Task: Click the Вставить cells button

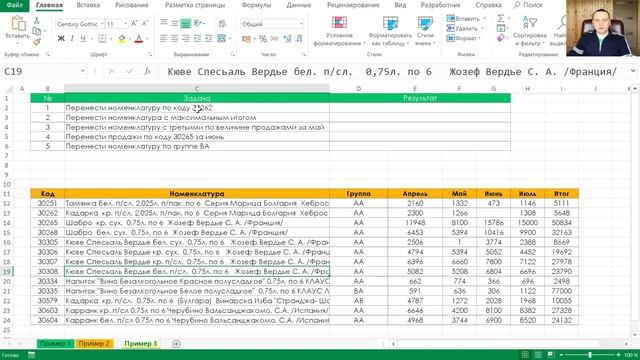Action: [x=466, y=18]
